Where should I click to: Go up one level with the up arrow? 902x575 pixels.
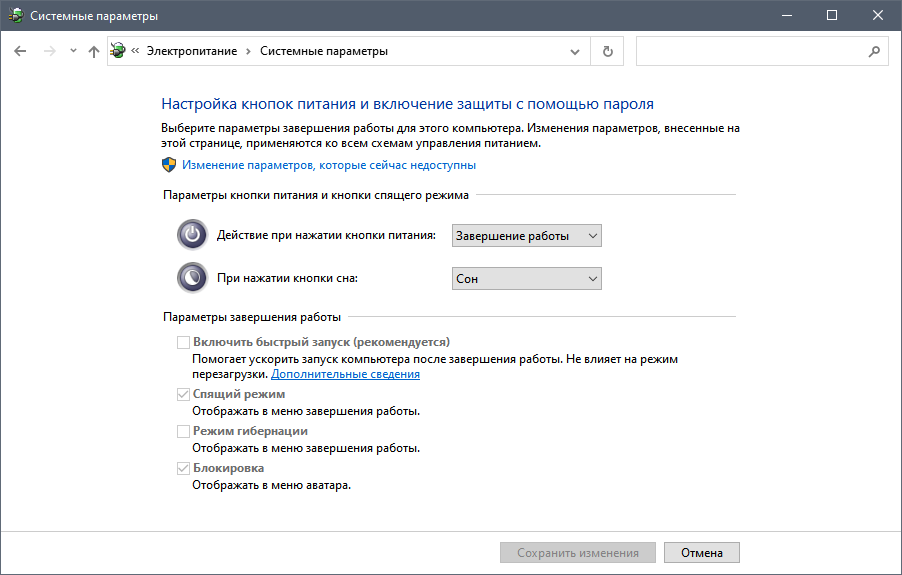tap(94, 51)
